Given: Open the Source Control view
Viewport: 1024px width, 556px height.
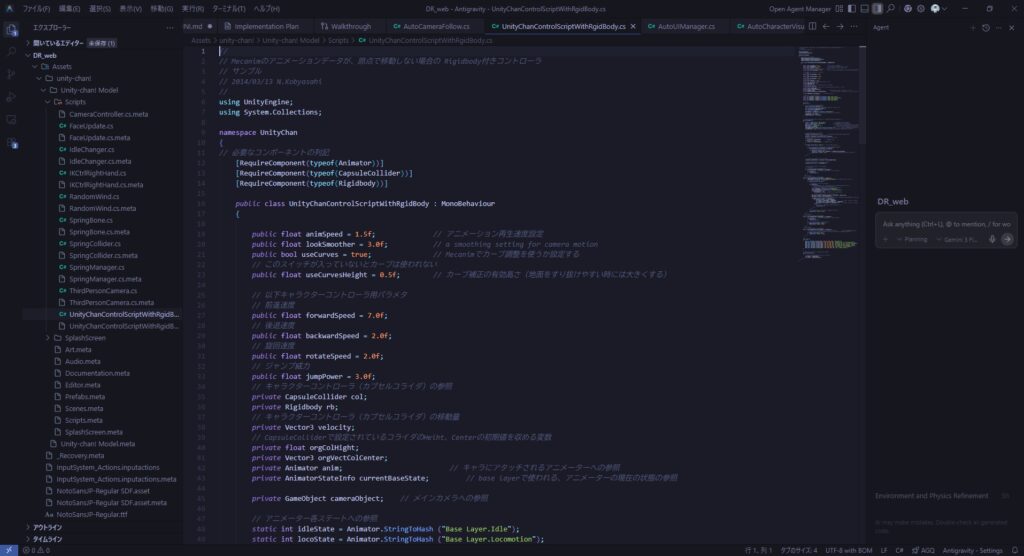Looking at the screenshot, I should coord(11,74).
